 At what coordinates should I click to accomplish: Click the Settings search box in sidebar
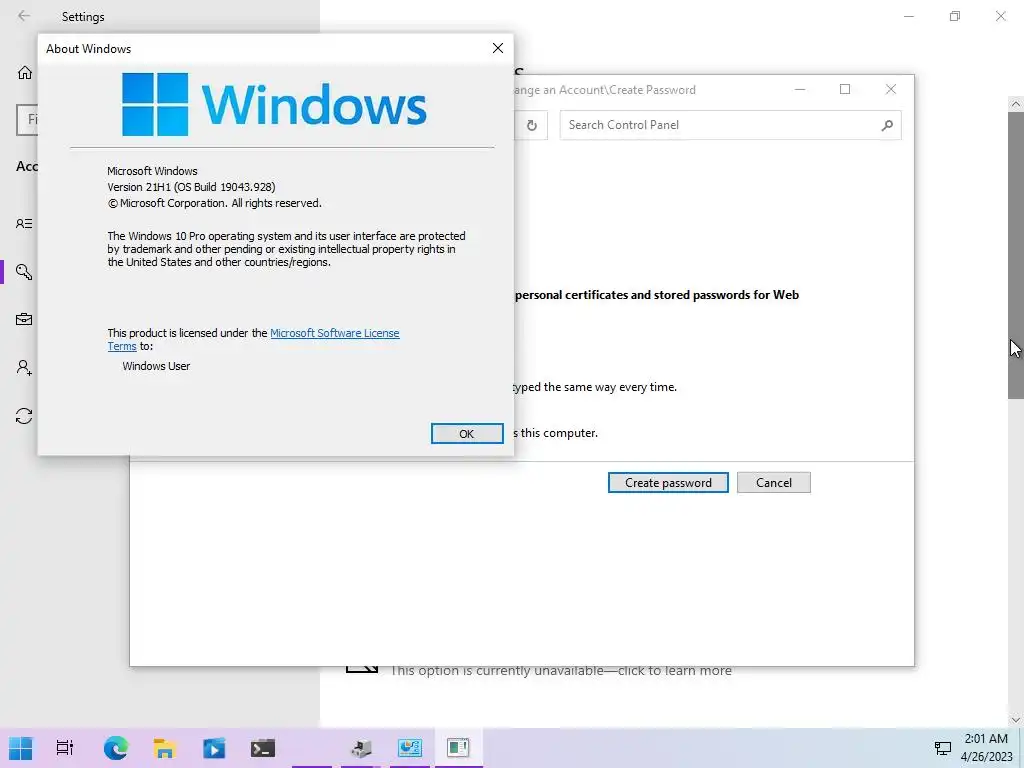pos(27,120)
